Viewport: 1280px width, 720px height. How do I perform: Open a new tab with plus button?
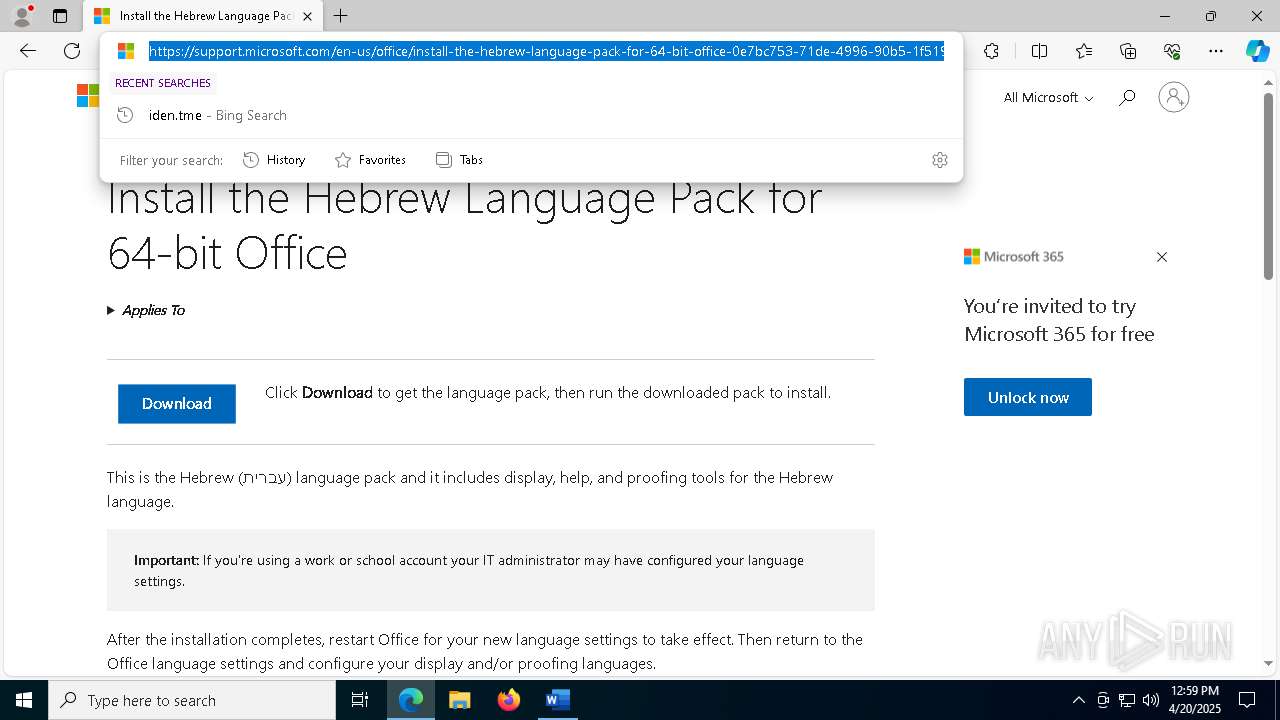click(341, 16)
